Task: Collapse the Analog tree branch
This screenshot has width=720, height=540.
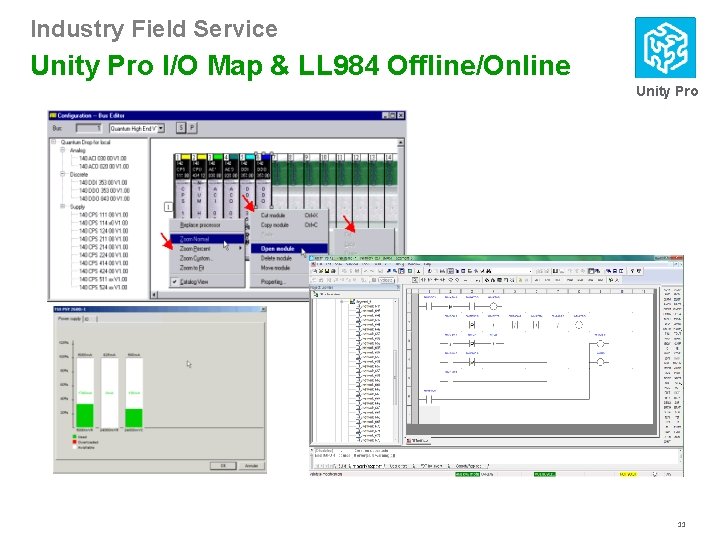Action: (63, 150)
